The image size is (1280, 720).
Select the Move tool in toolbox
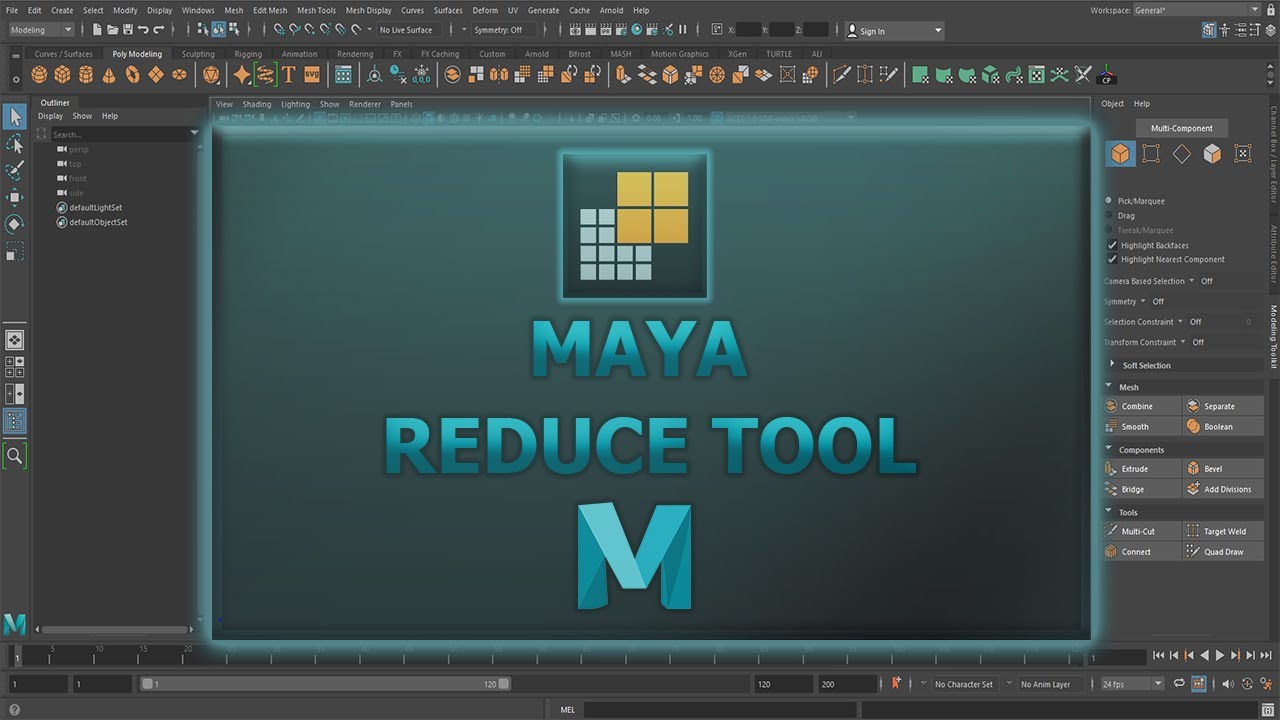click(x=14, y=198)
